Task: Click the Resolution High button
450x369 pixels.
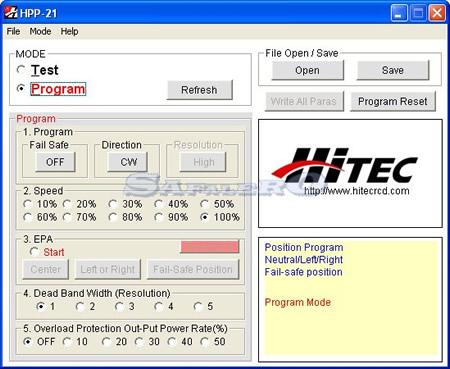Action: click(203, 162)
